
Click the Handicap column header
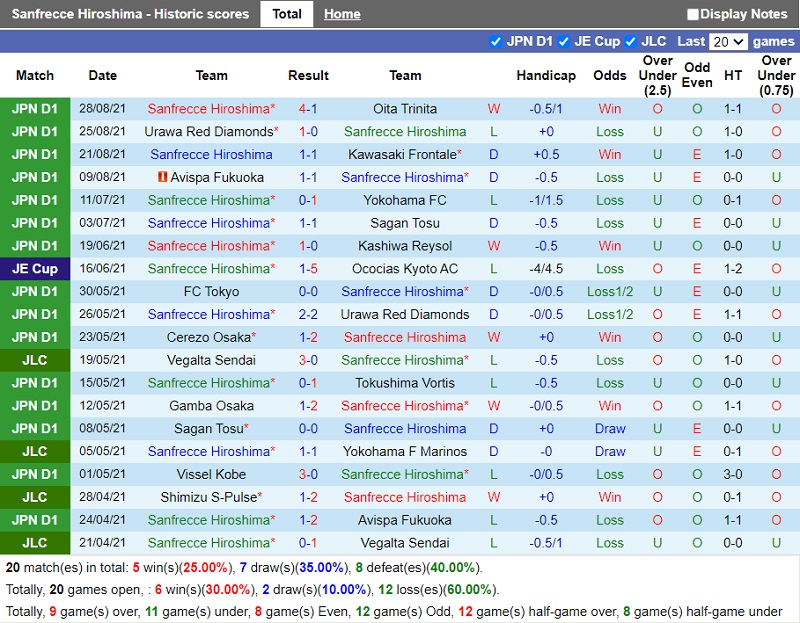pyautogui.click(x=546, y=75)
